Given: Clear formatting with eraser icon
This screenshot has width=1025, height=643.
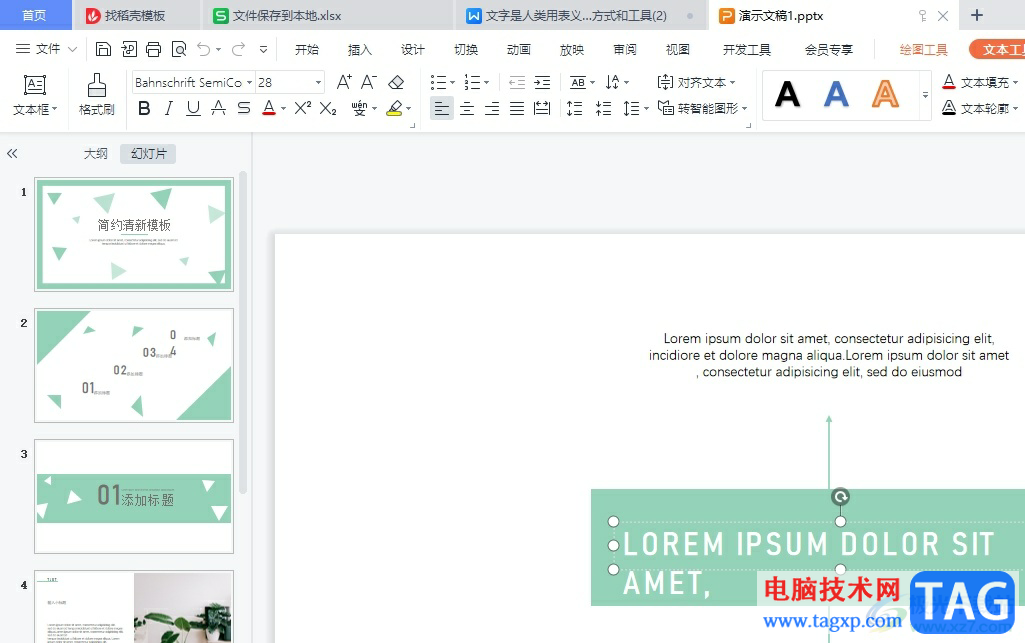Looking at the screenshot, I should click(396, 82).
